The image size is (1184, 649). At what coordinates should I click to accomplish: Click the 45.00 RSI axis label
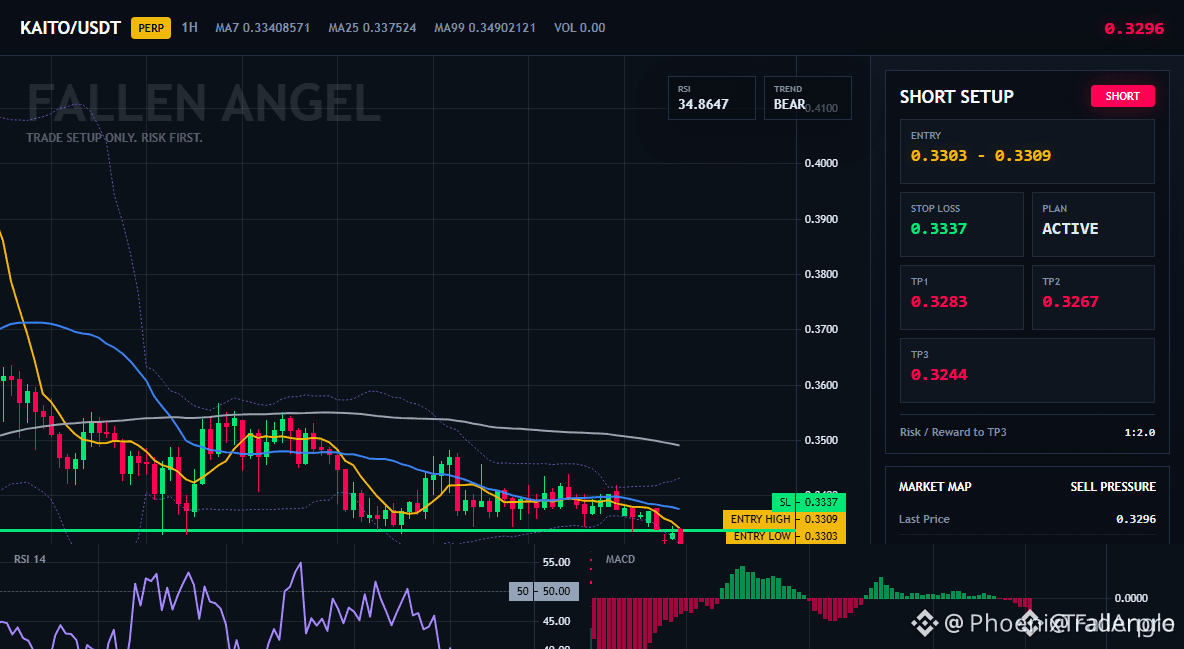tap(557, 621)
